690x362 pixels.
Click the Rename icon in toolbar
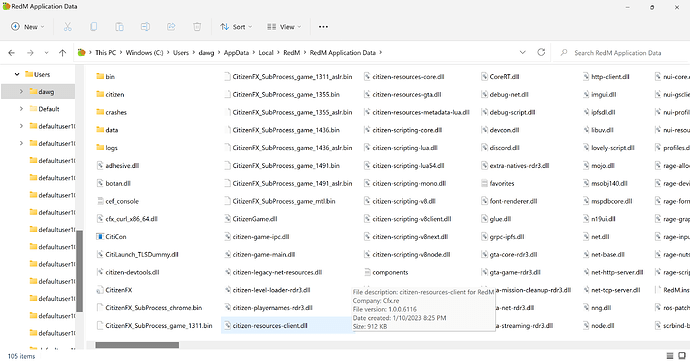(x=145, y=27)
